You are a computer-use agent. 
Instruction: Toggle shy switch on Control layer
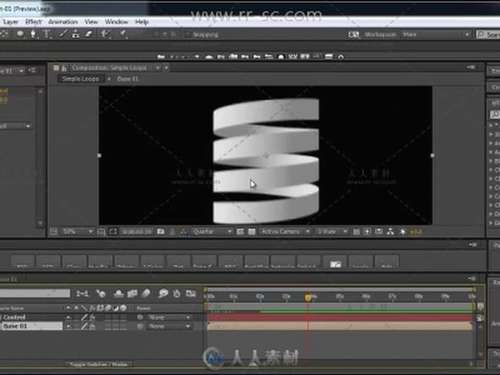point(68,317)
